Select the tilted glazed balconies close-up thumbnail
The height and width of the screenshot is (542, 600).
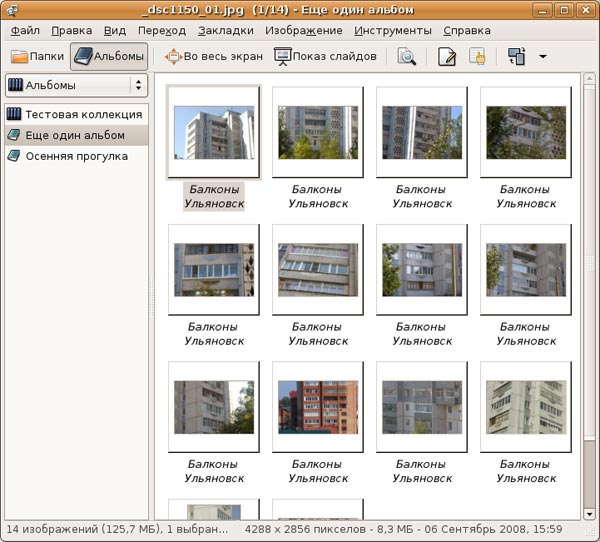(318, 269)
